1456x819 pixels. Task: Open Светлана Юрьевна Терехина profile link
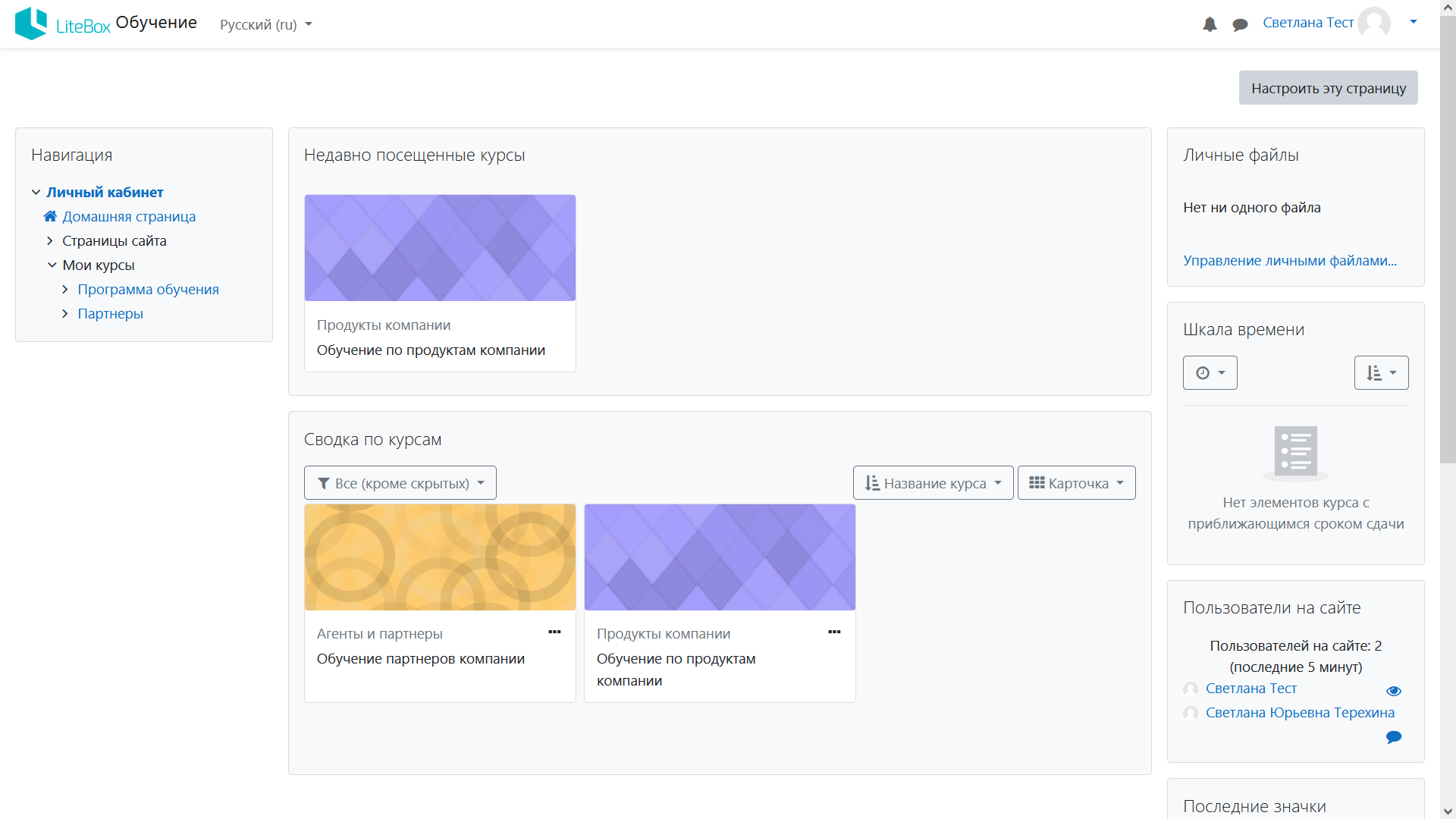(x=1300, y=713)
